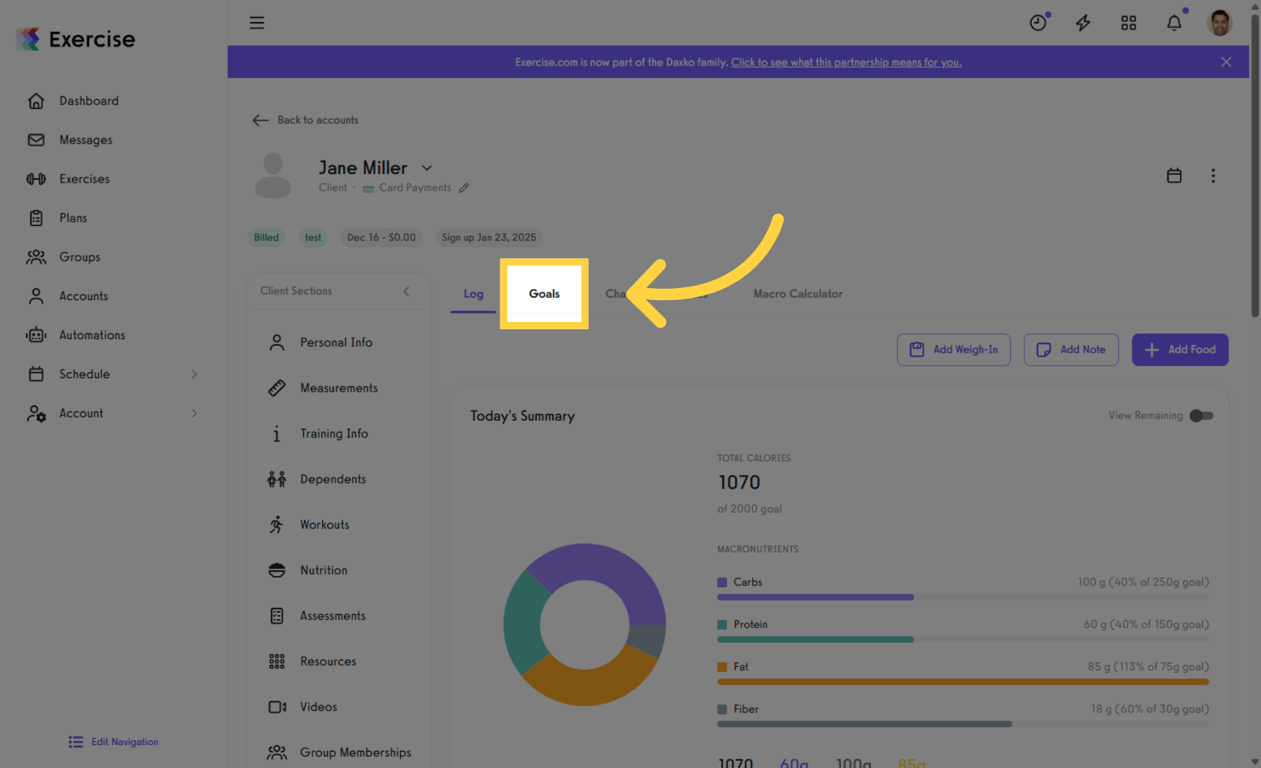Open the Groups section
This screenshot has height=768, width=1261.
point(79,256)
